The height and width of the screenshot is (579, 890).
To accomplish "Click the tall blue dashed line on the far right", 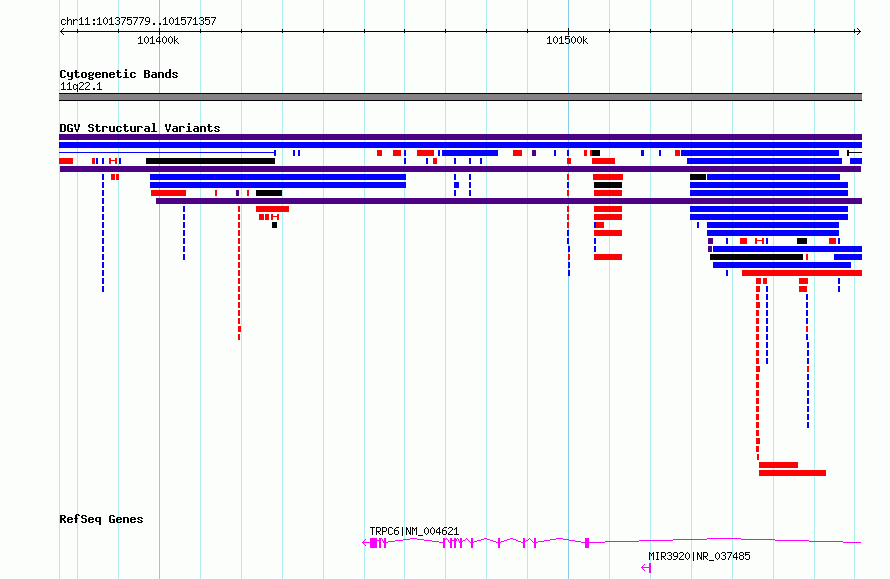I will point(808,360).
